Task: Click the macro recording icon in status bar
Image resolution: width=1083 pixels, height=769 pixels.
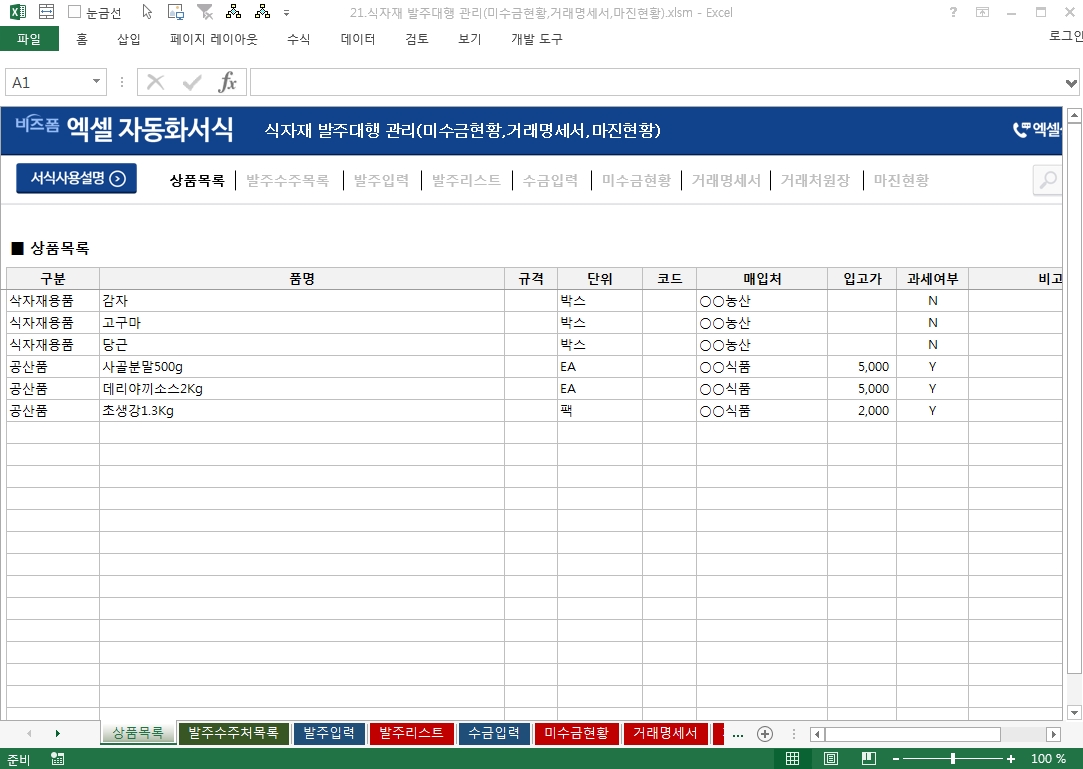Action: click(x=58, y=759)
